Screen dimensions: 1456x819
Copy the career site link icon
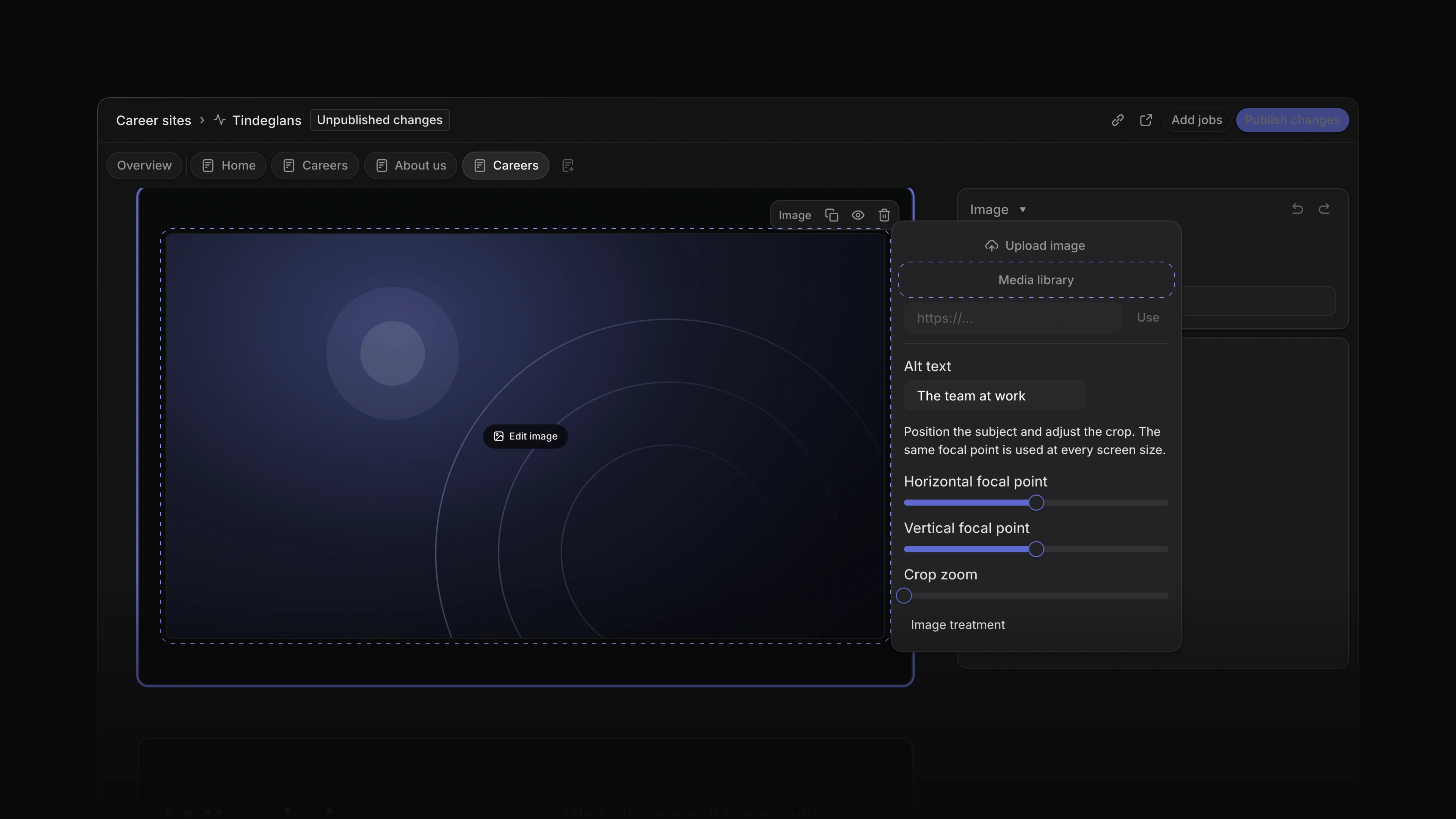[1117, 120]
